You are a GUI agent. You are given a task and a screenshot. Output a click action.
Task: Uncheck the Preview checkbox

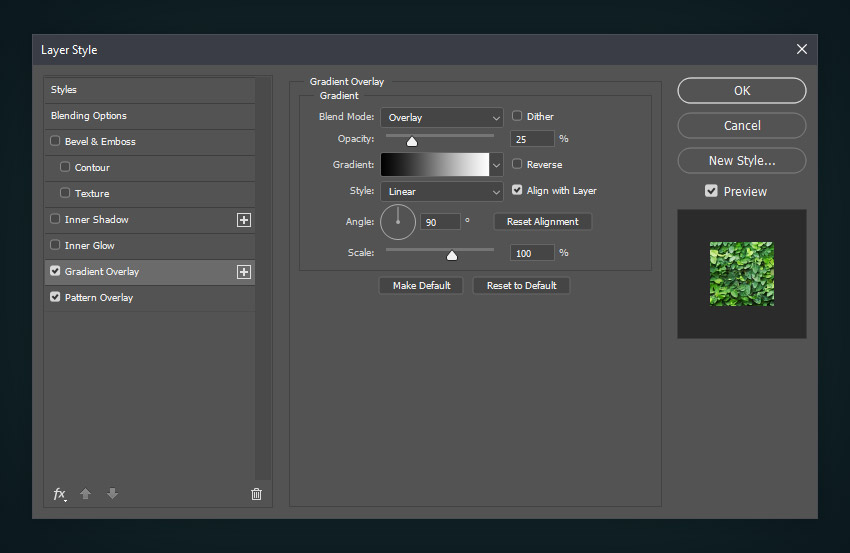[711, 191]
